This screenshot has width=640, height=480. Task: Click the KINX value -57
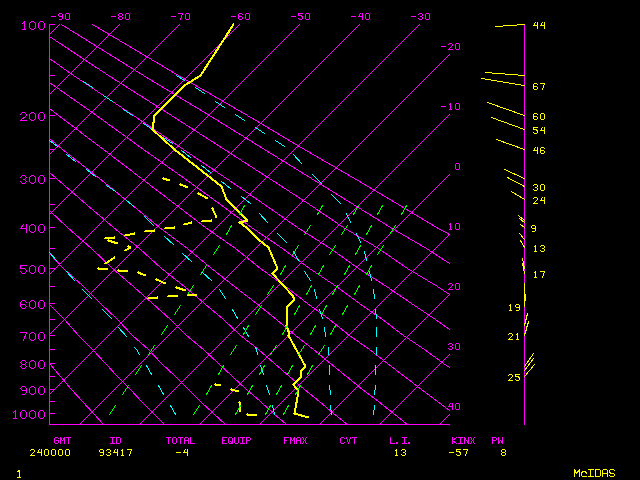pyautogui.click(x=462, y=452)
